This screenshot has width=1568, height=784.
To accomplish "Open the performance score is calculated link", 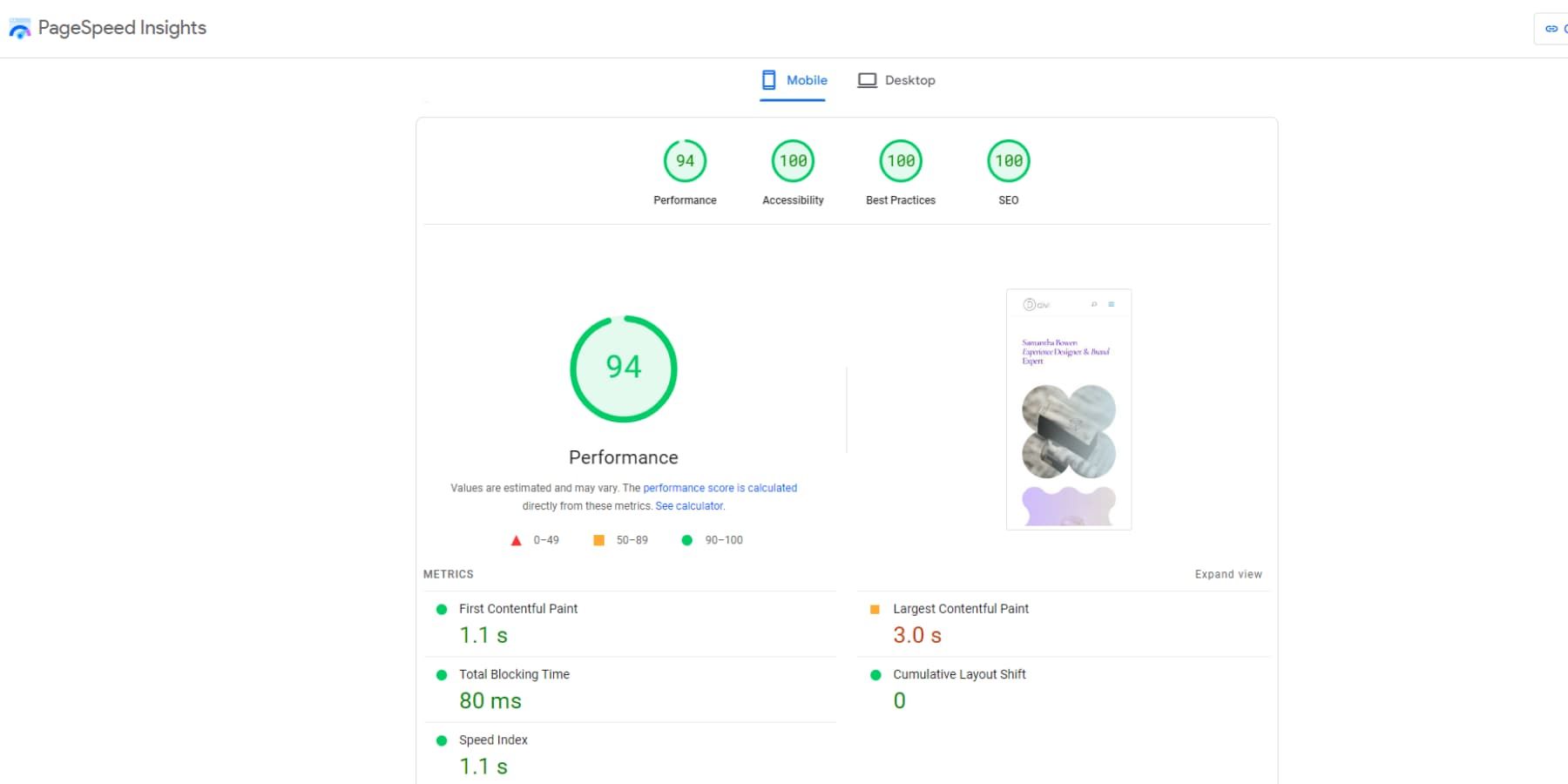I will tap(720, 488).
